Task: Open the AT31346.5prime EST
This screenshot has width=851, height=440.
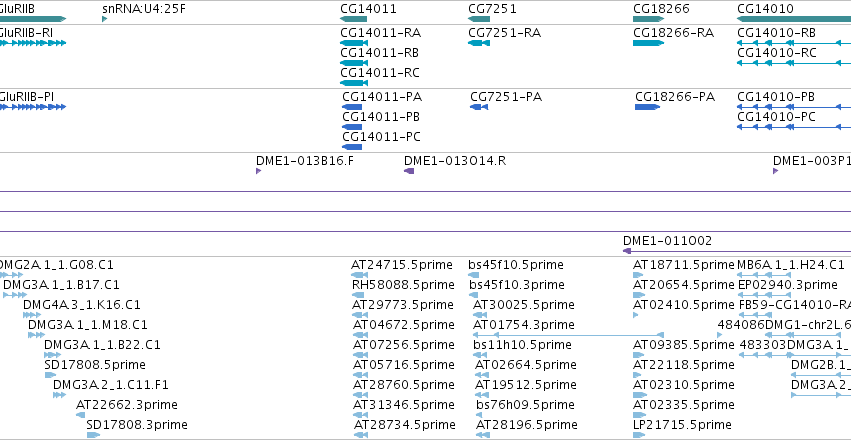Action: [x=359, y=415]
